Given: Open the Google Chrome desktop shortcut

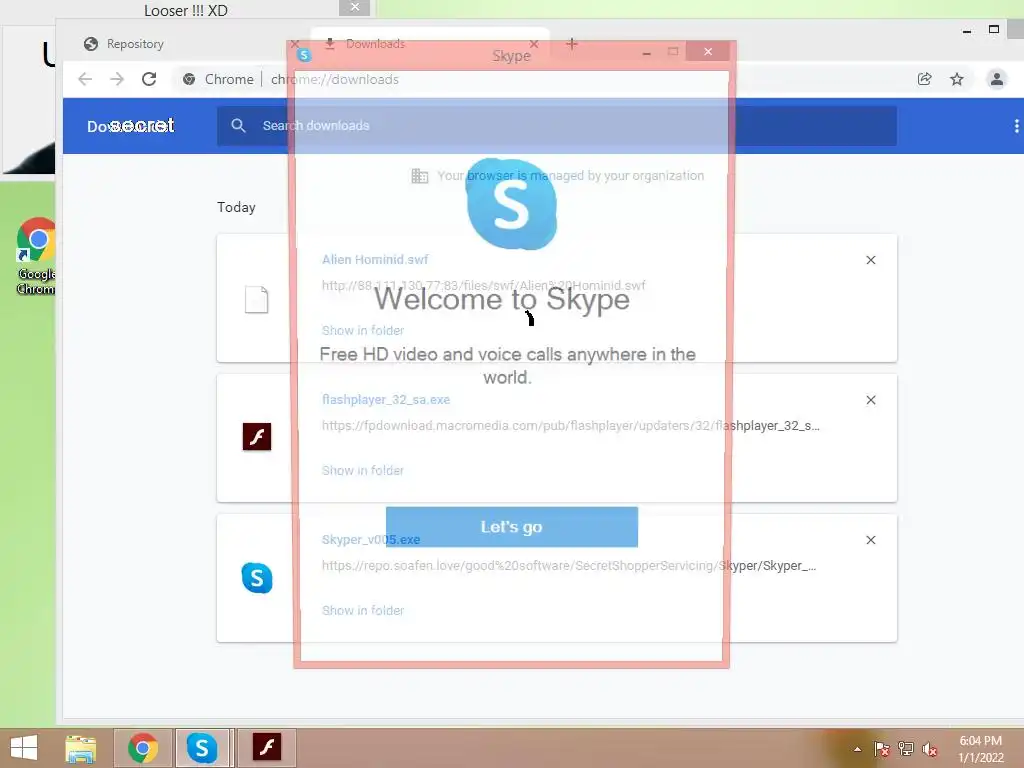Looking at the screenshot, I should pyautogui.click(x=36, y=255).
